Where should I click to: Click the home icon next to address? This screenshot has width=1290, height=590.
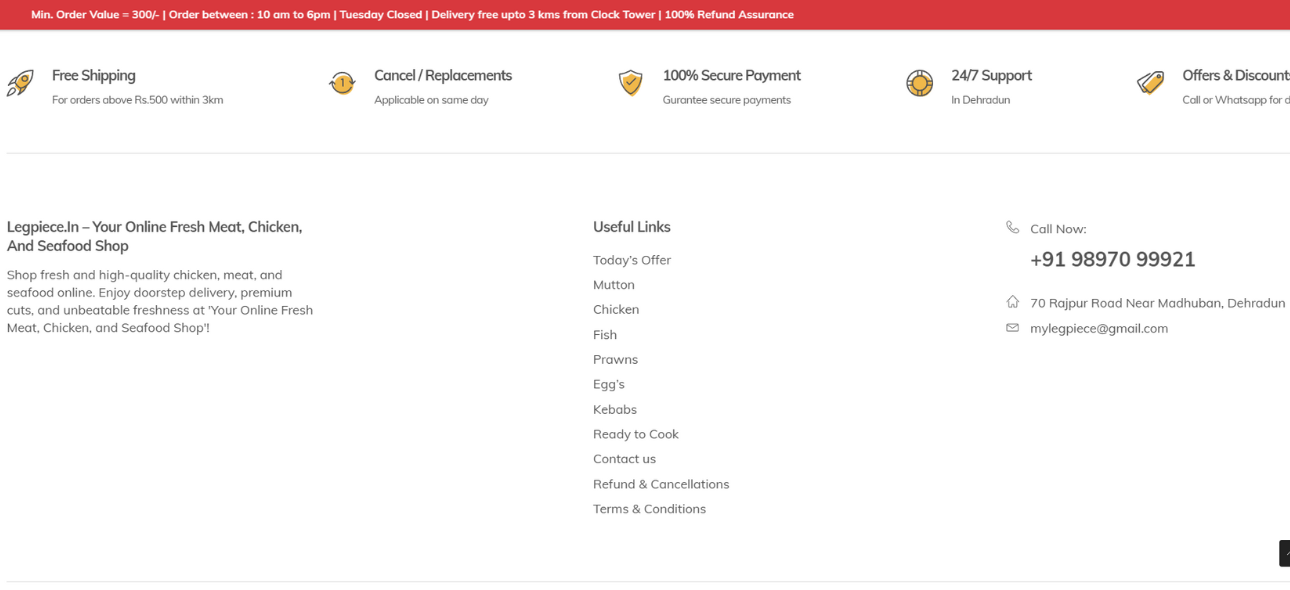click(1012, 302)
